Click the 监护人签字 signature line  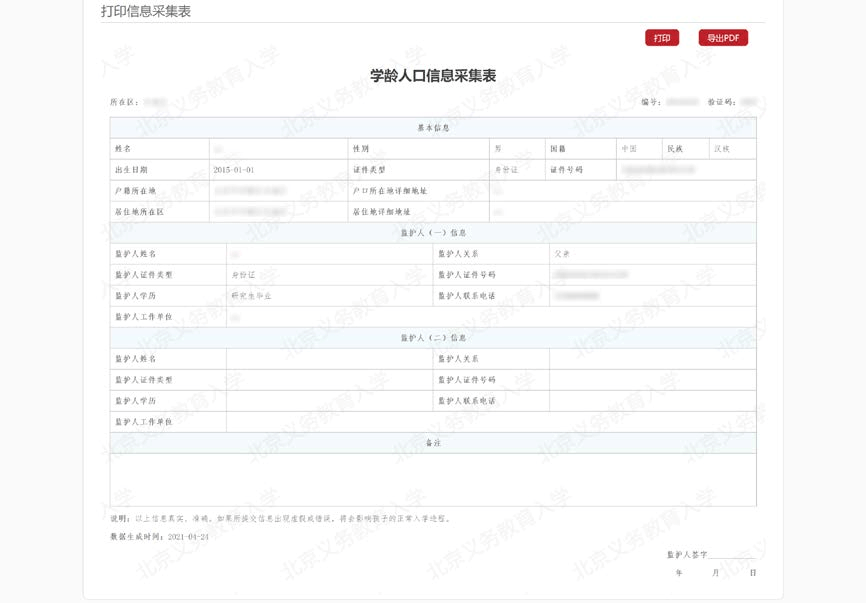731,554
